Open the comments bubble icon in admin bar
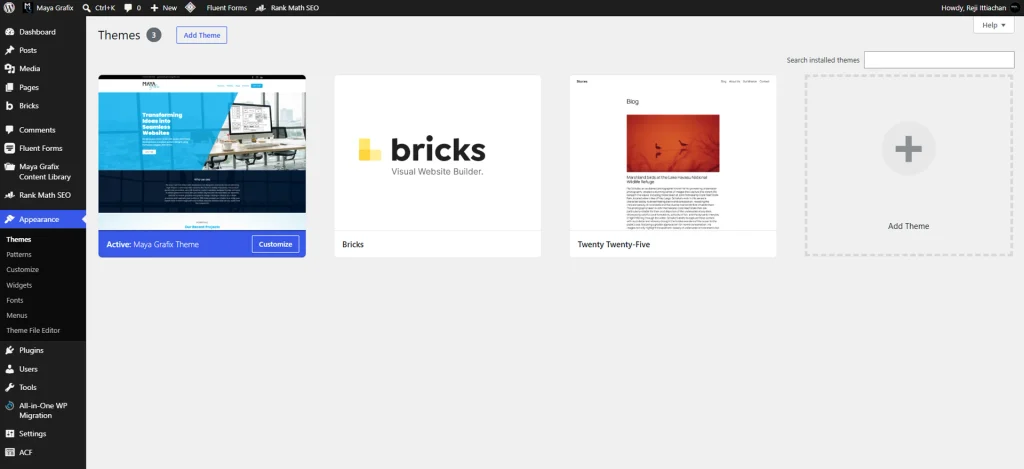This screenshot has height=469, width=1024. [128, 8]
